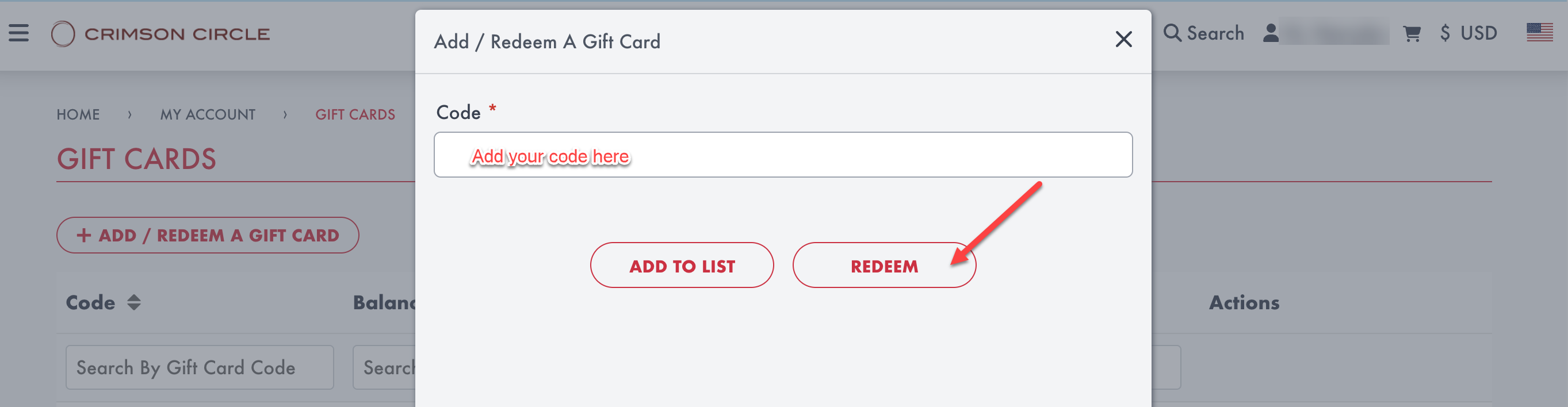This screenshot has width=1568, height=407.
Task: Close the gift card dialog
Action: point(1123,40)
